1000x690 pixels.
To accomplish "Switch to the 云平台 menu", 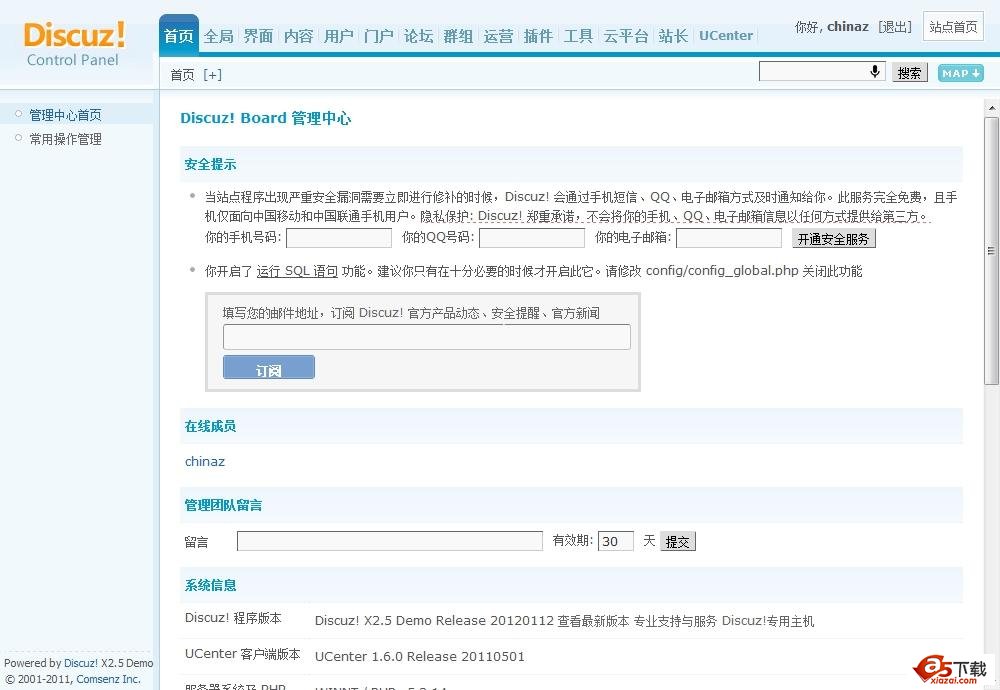I will [626, 36].
